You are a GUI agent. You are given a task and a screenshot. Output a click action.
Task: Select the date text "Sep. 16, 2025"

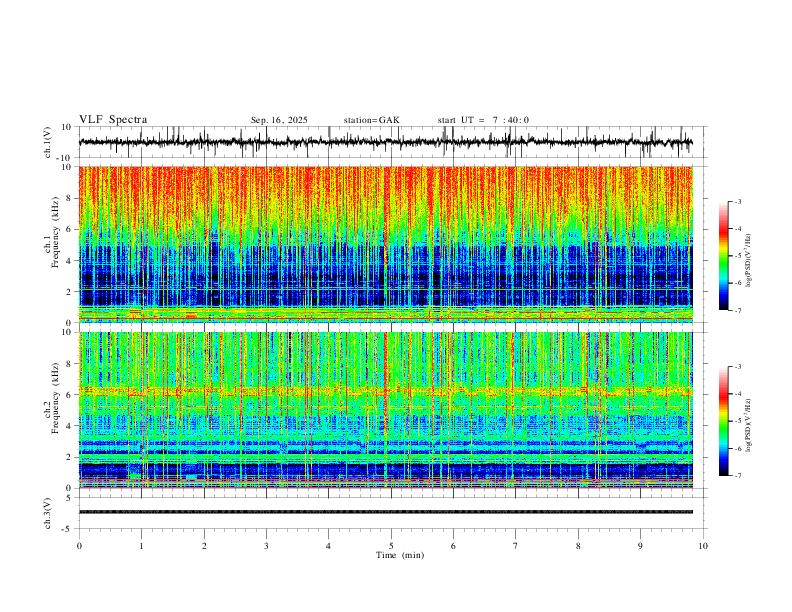[279, 120]
